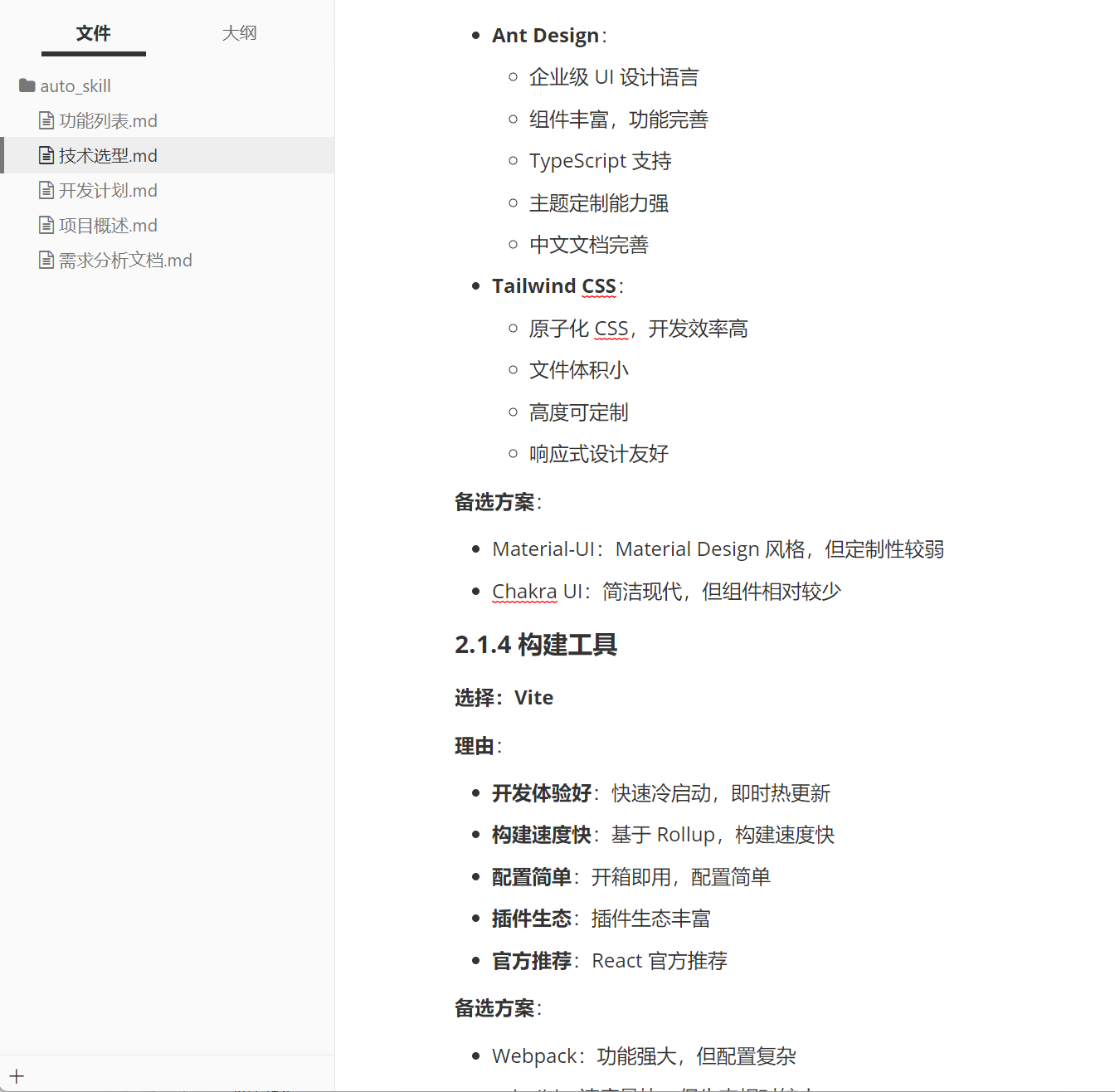The height and width of the screenshot is (1092, 1115).
Task: Click the plus icon at bottom left
Action: [x=17, y=1076]
